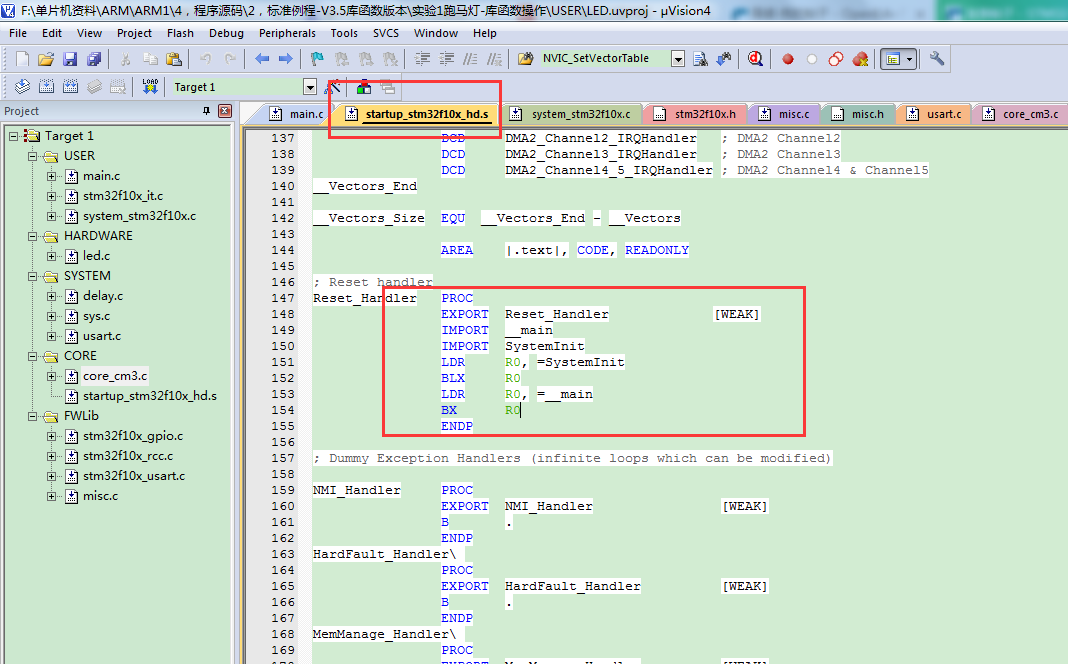Switch to the system_stm32f10x.c tab
Image resolution: width=1068 pixels, height=664 pixels.
[571, 114]
